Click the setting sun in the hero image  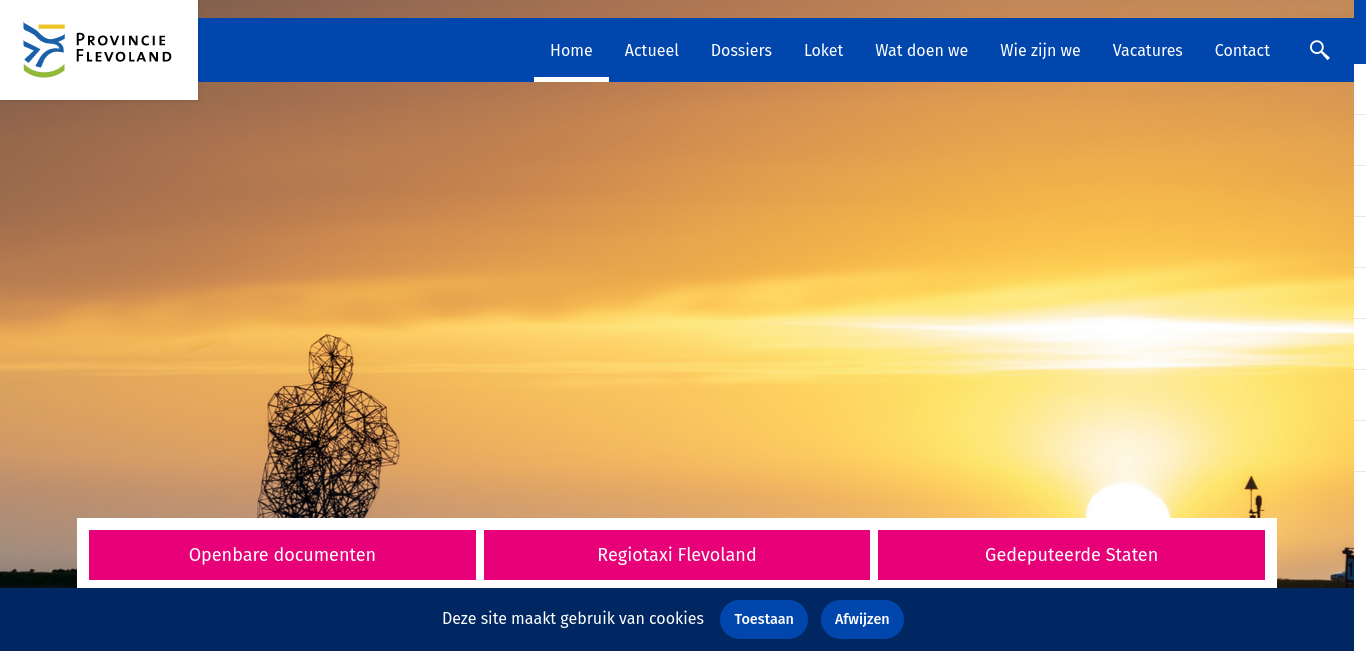click(x=1128, y=501)
